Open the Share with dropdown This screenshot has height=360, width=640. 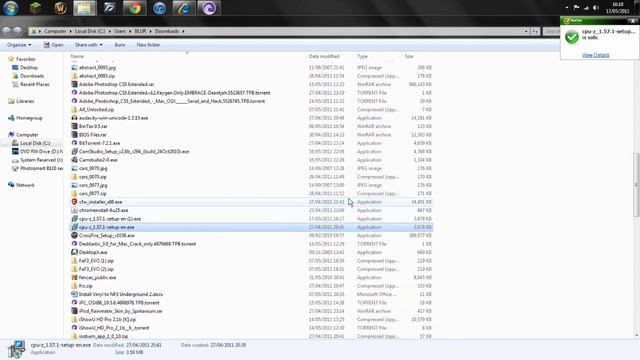[x=89, y=45]
